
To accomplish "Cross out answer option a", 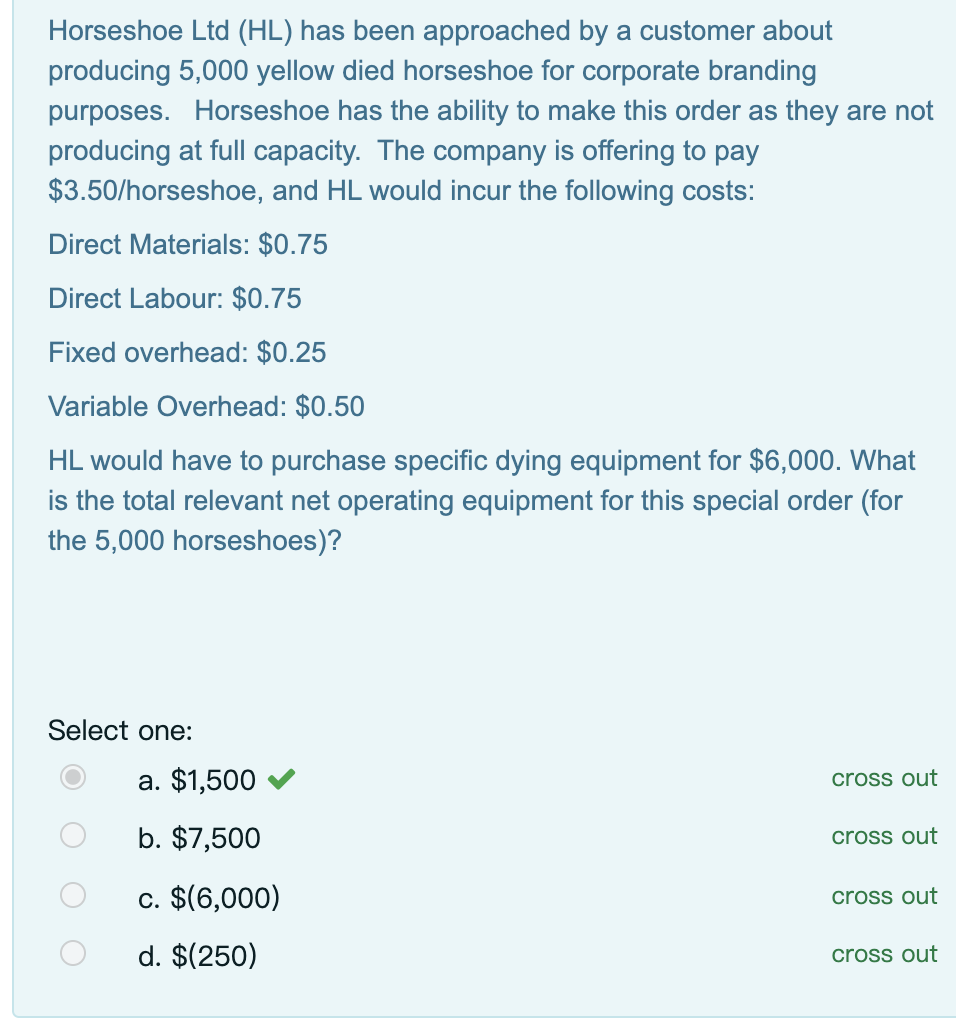I will pos(884,778).
